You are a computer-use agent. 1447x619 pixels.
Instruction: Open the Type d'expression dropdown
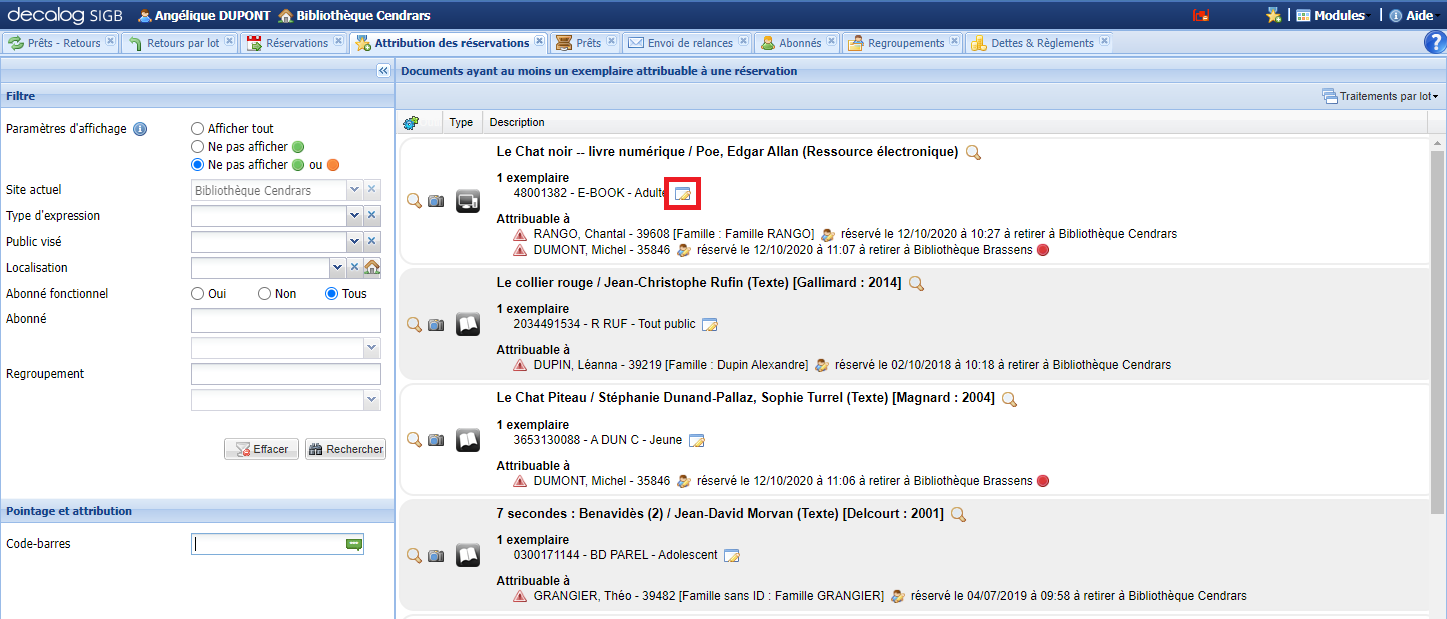pyautogui.click(x=353, y=216)
